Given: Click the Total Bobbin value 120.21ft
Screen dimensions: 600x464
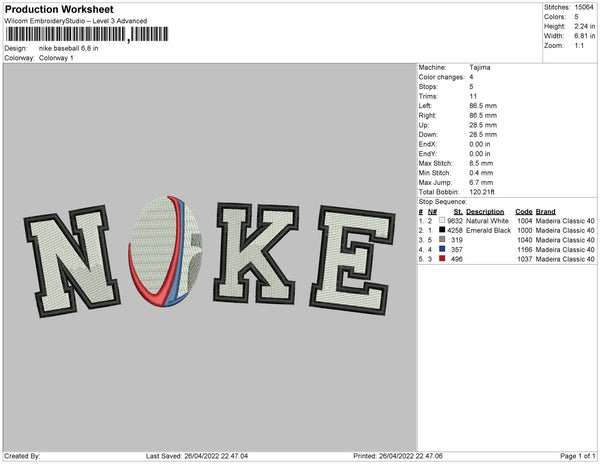Looking at the screenshot, I should 482,192.
